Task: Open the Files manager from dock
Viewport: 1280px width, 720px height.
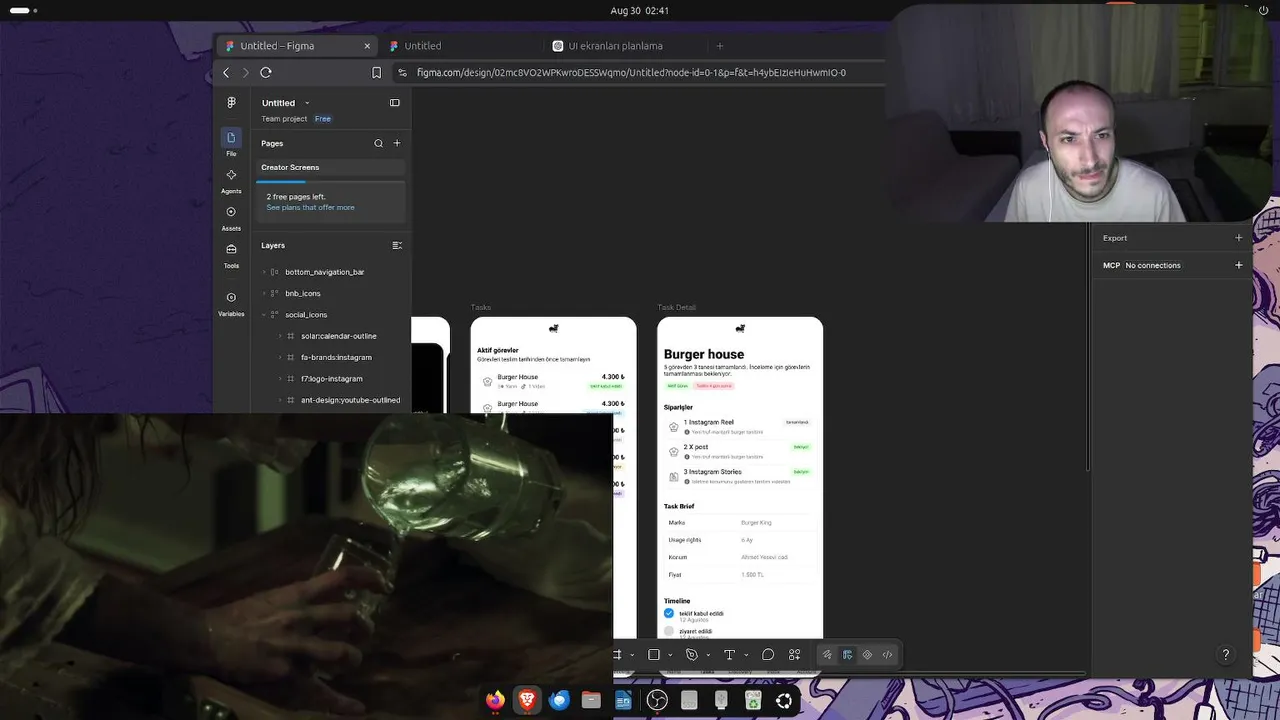Action: (591, 700)
